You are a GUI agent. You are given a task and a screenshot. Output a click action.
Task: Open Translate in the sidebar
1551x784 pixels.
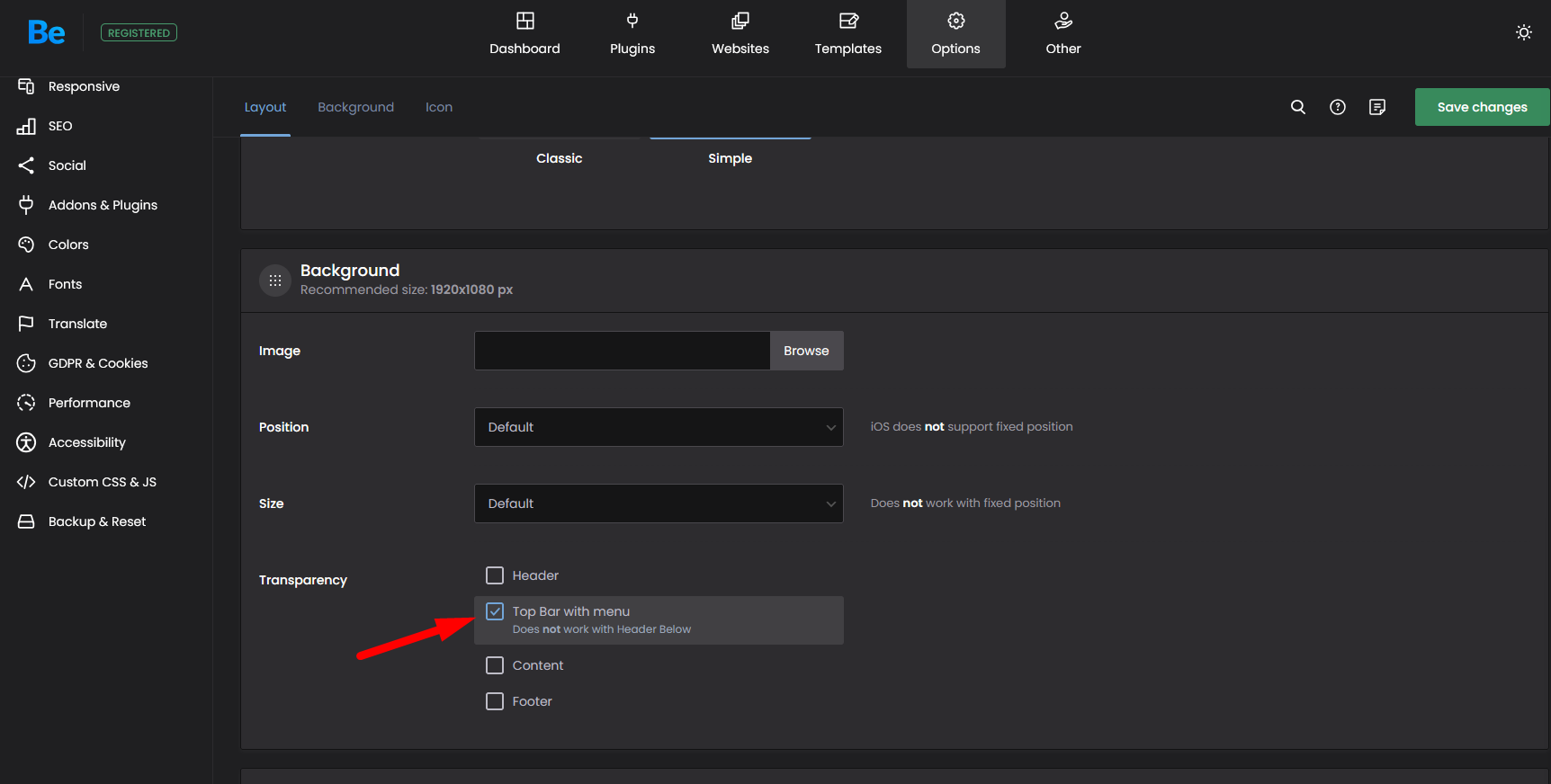coord(77,324)
